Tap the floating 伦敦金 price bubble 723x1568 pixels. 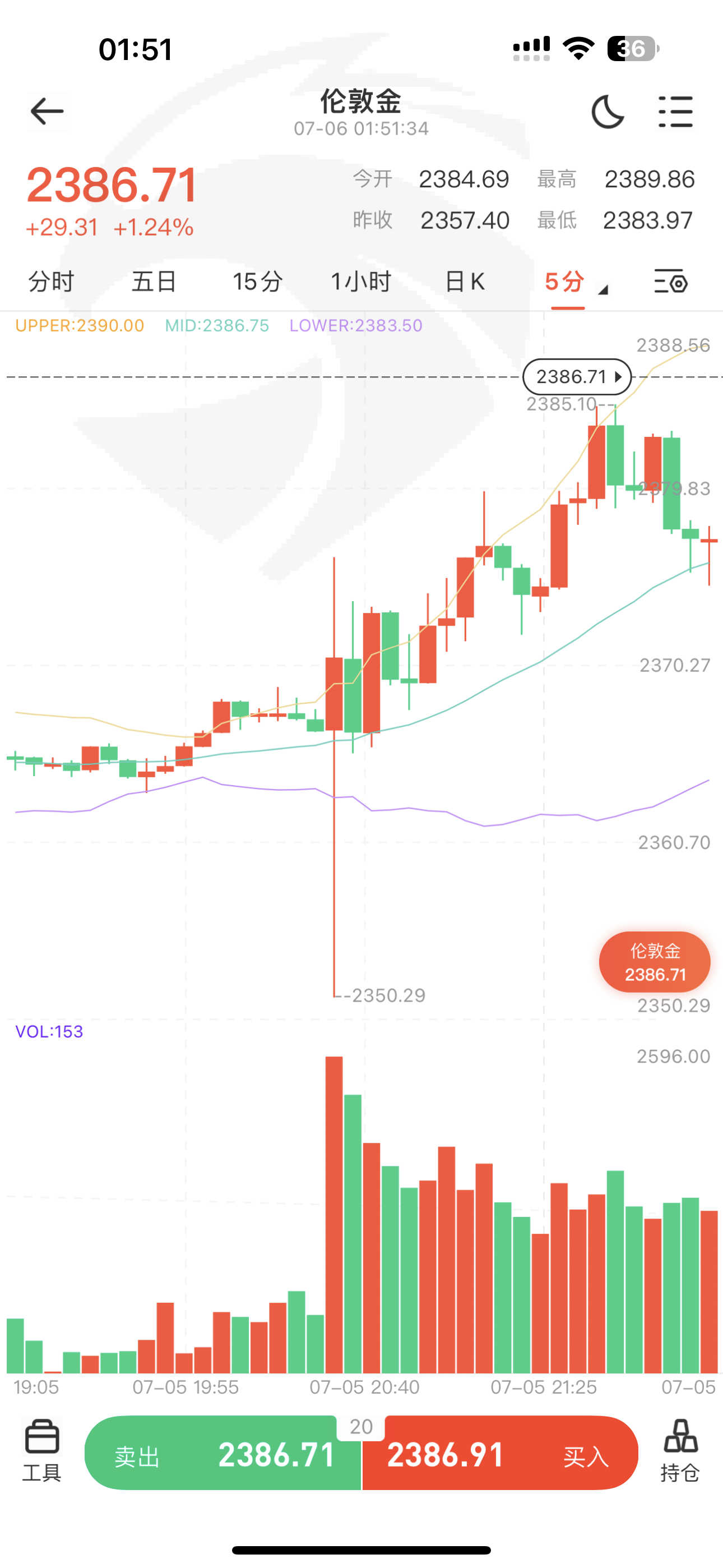pyautogui.click(x=654, y=962)
